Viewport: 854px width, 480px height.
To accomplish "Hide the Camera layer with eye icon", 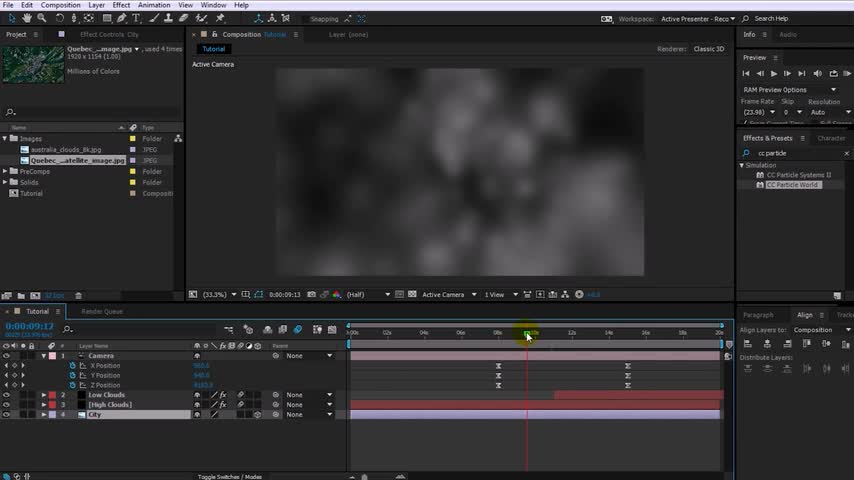I will point(6,356).
